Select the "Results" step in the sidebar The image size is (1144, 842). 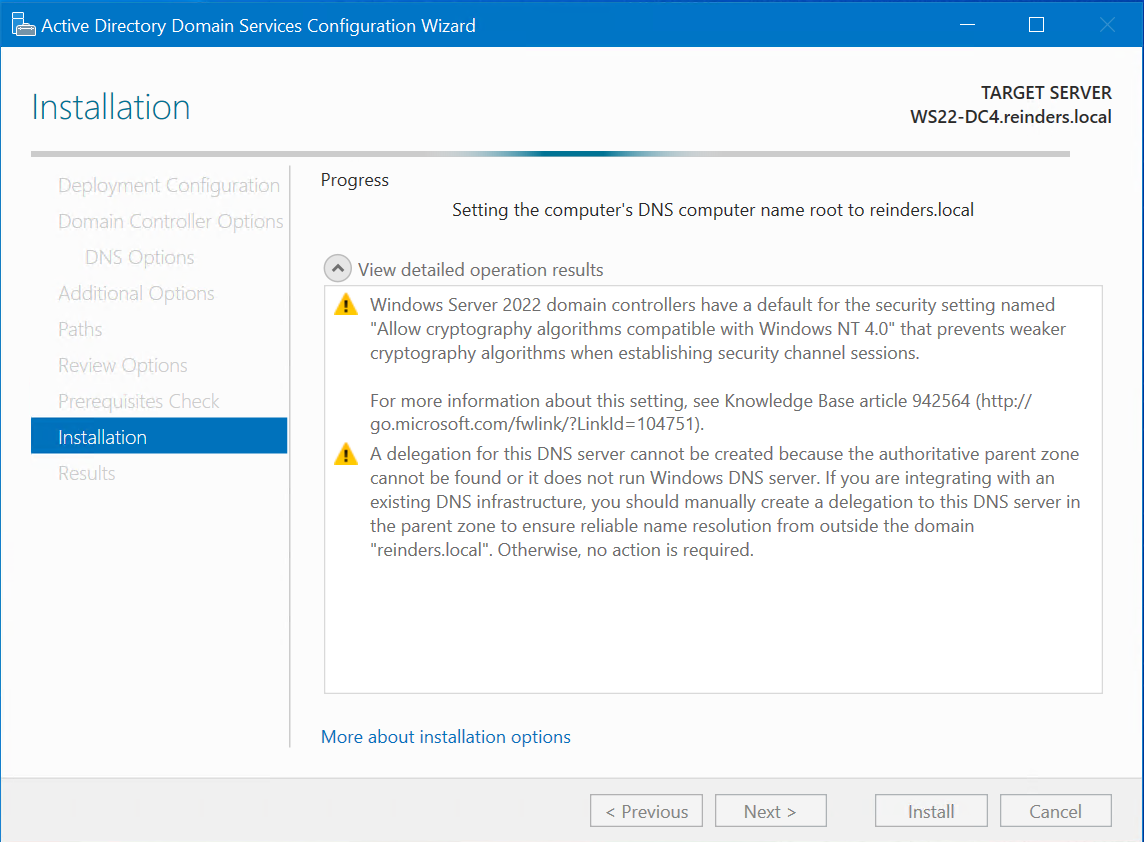pyautogui.click(x=86, y=472)
